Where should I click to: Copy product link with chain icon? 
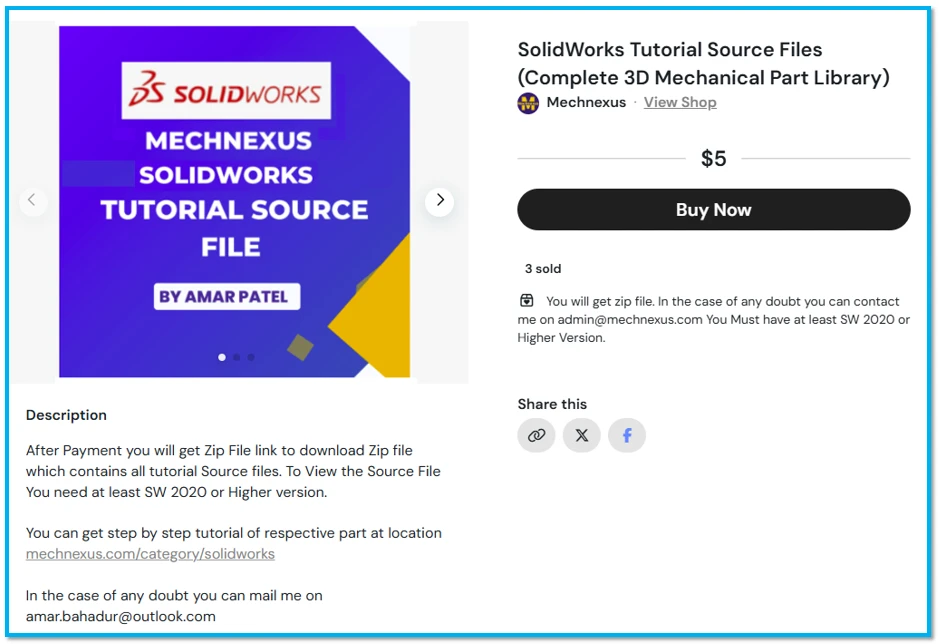pos(536,435)
